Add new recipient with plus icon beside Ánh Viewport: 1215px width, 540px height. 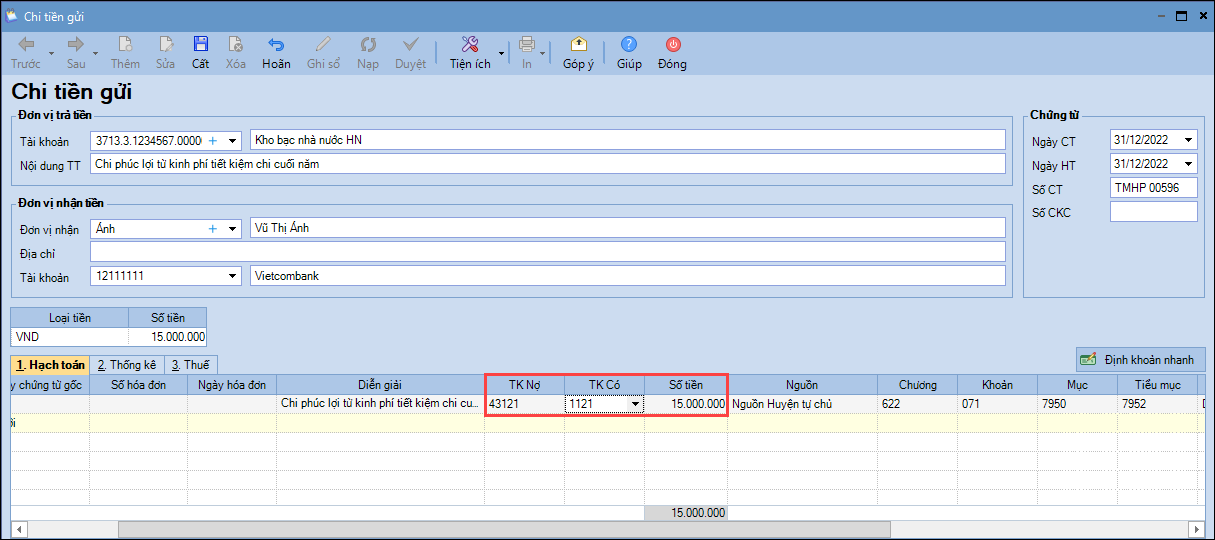coord(212,229)
